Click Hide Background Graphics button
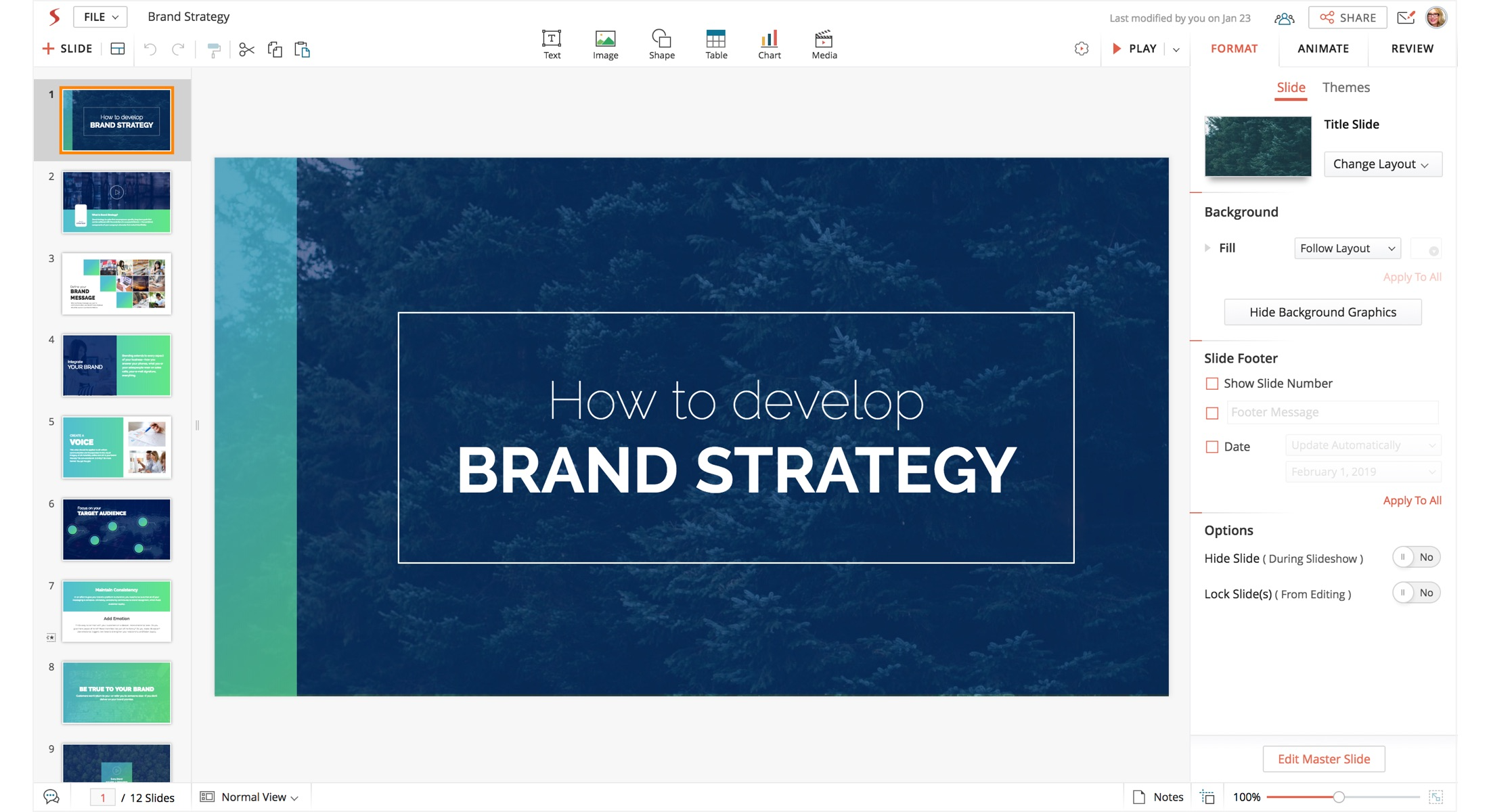1489x812 pixels. click(x=1323, y=312)
